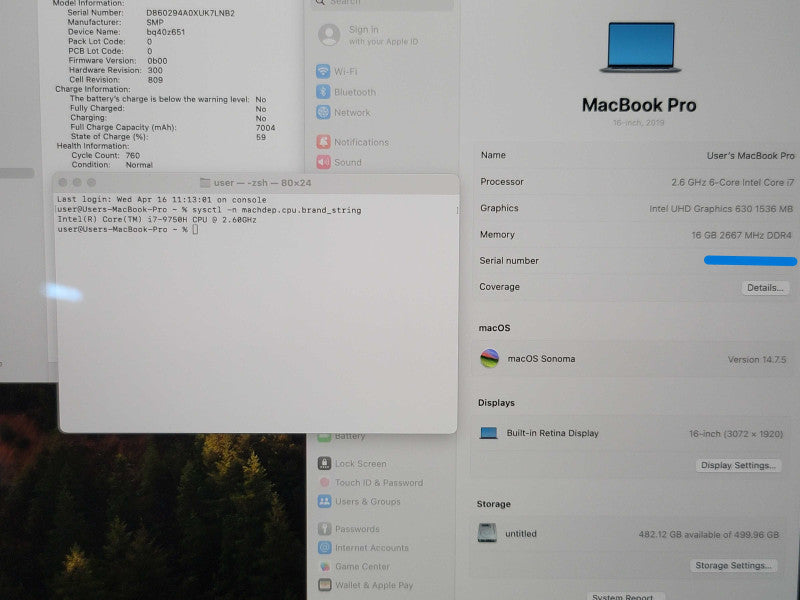This screenshot has width=800, height=600.
Task: Click the Serial number row label
Action: (x=509, y=261)
